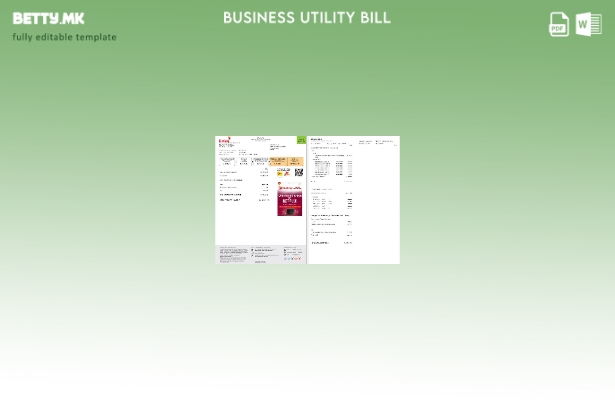This screenshot has width=615, height=400.
Task: Click the charges table on the second page
Action: point(331,165)
